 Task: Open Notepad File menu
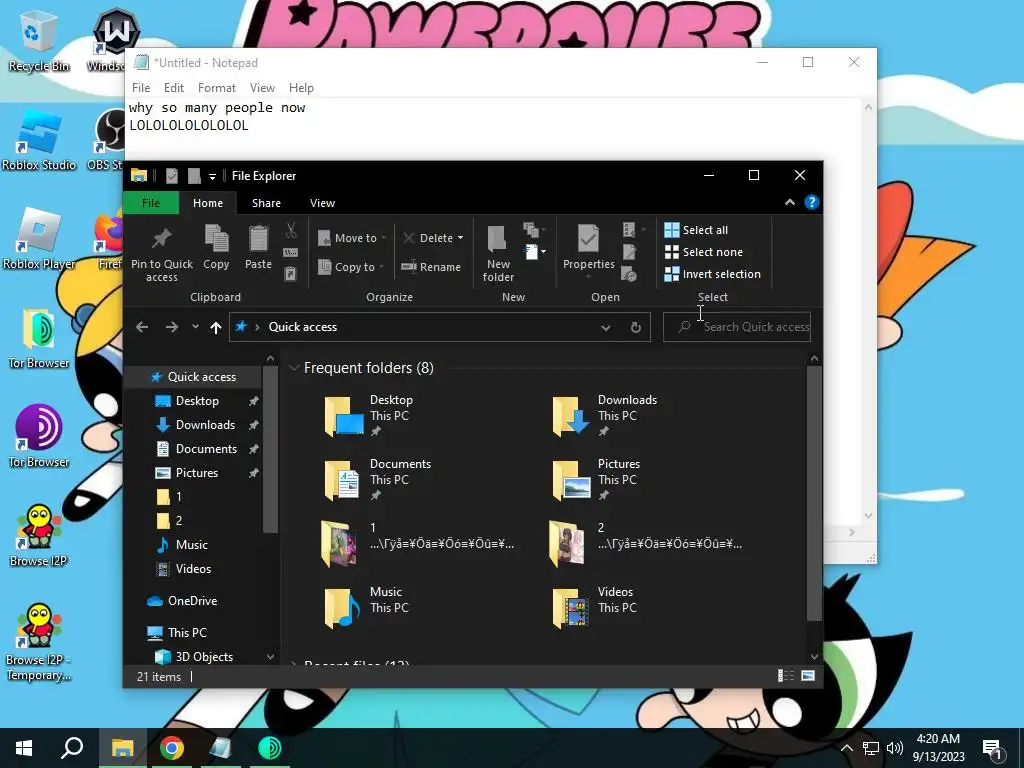[140, 88]
